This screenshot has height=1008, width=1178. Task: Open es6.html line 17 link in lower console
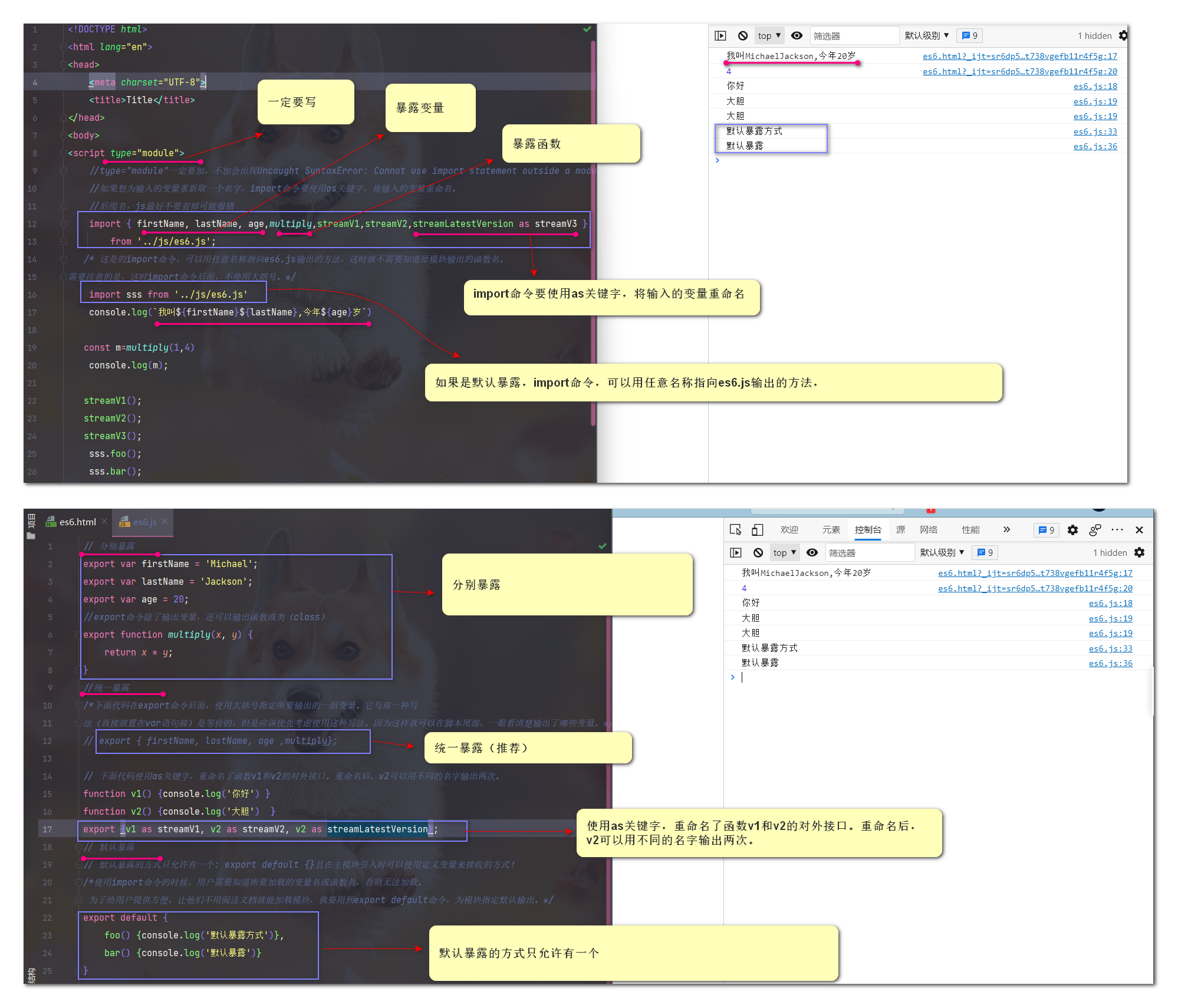pos(1035,573)
